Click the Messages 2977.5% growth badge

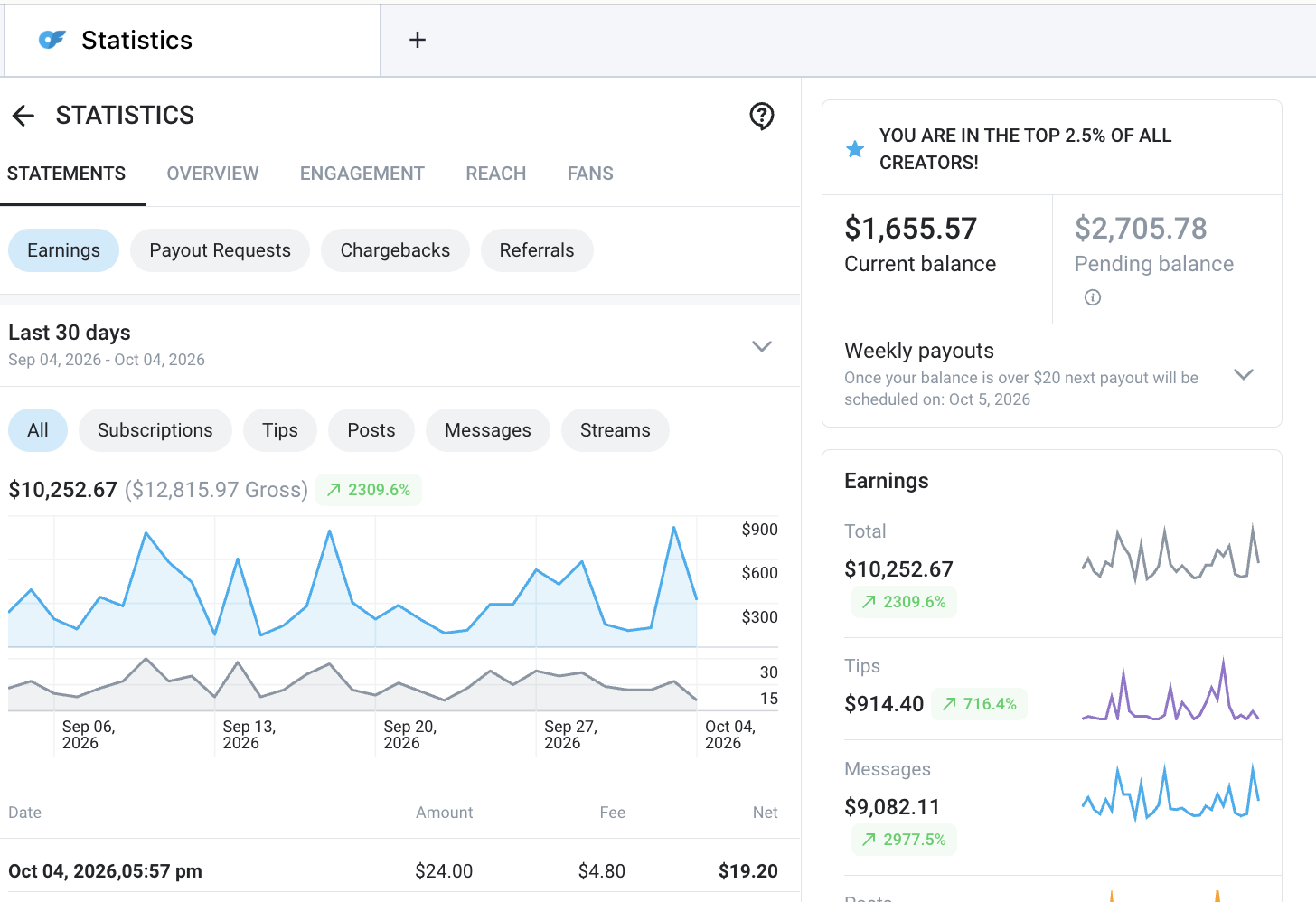click(904, 840)
